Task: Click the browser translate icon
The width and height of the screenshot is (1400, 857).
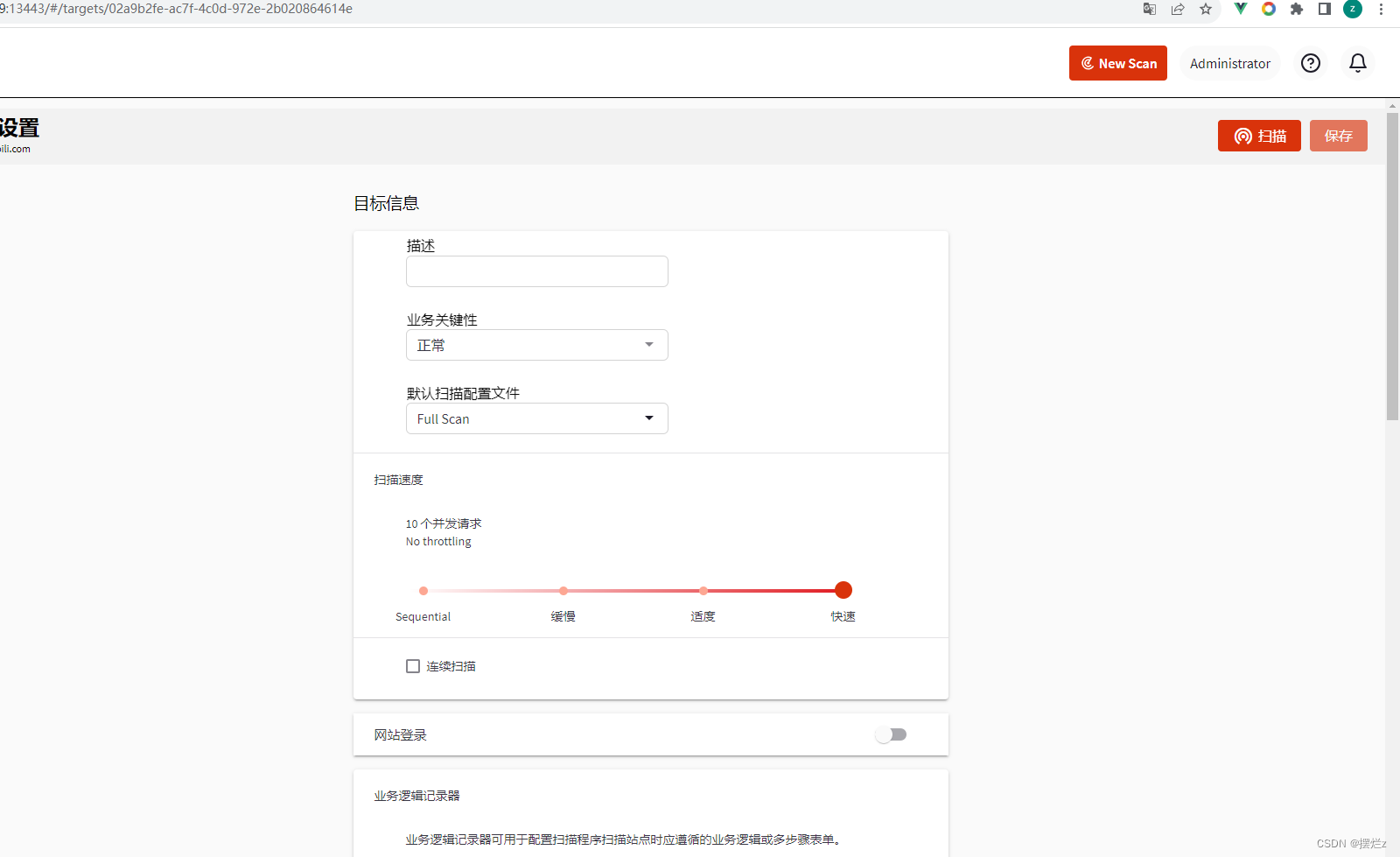Action: 1149,10
